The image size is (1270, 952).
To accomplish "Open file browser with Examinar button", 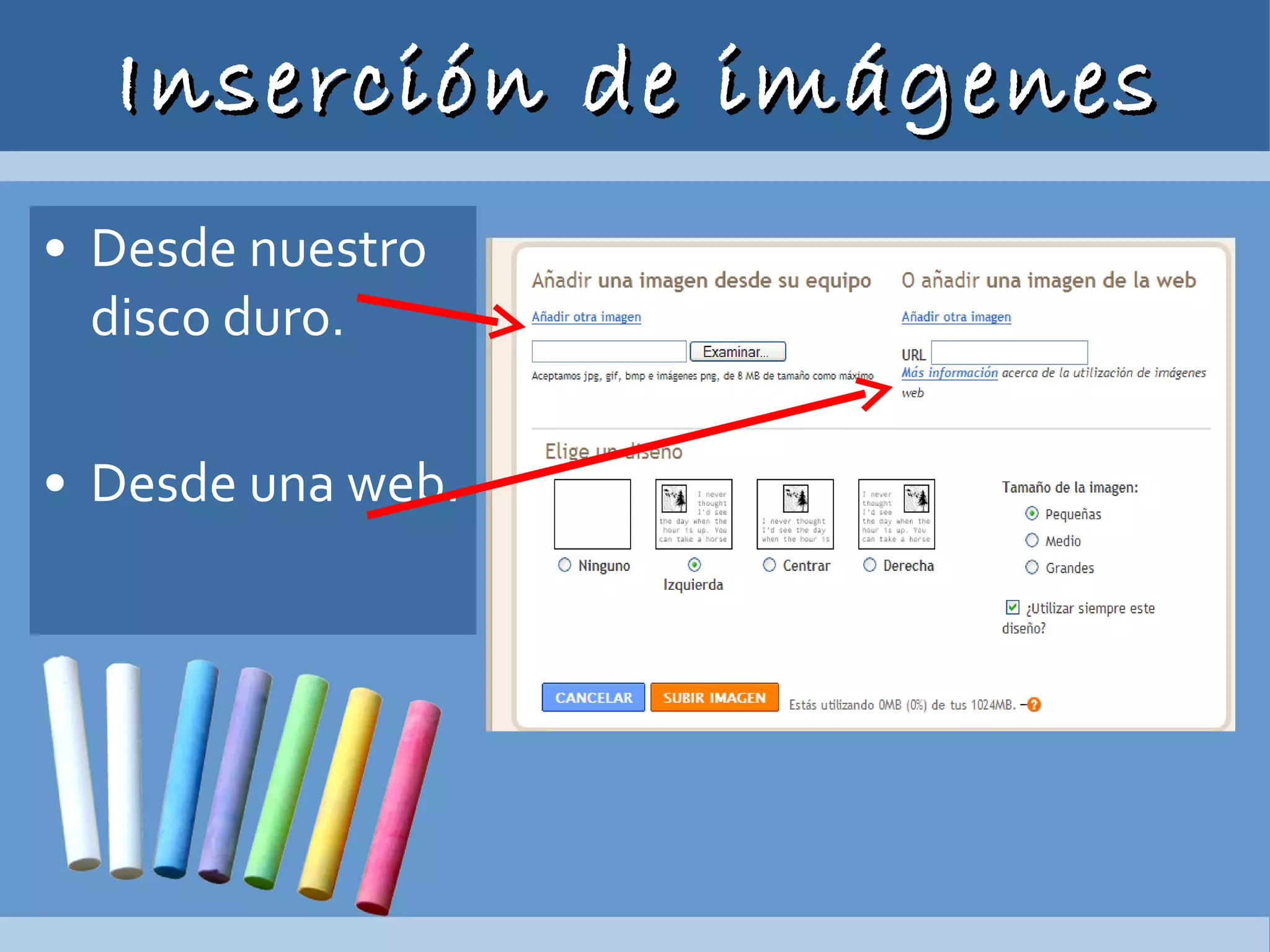I will (x=738, y=351).
